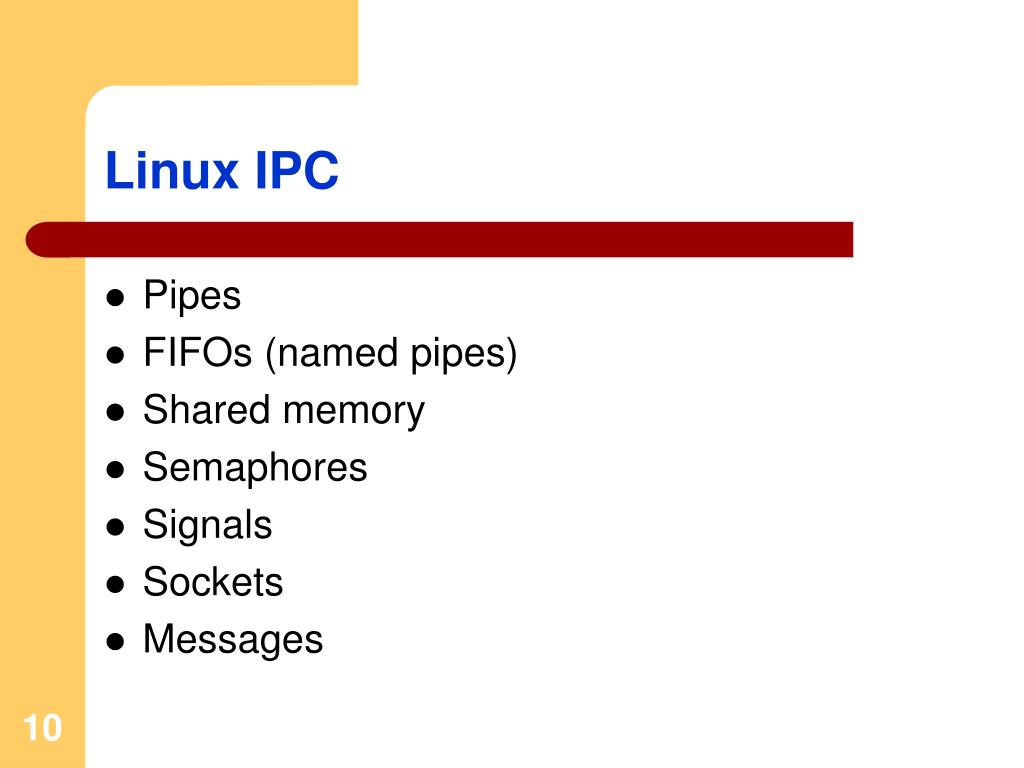
Task: Click the bullet dot beside Semaphores
Action: pyautogui.click(x=115, y=470)
